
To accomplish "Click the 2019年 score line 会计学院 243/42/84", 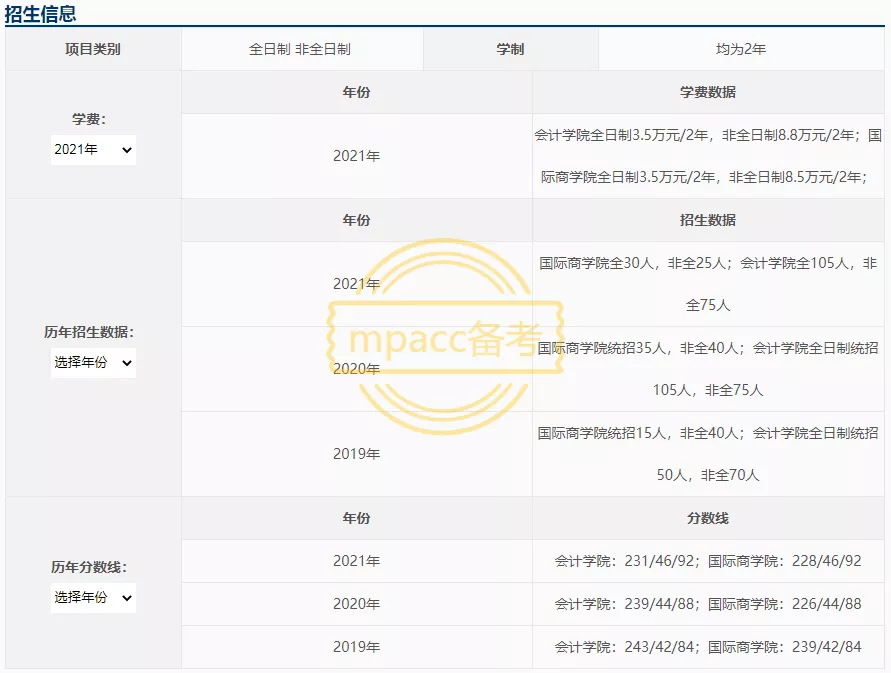I will click(x=709, y=648).
